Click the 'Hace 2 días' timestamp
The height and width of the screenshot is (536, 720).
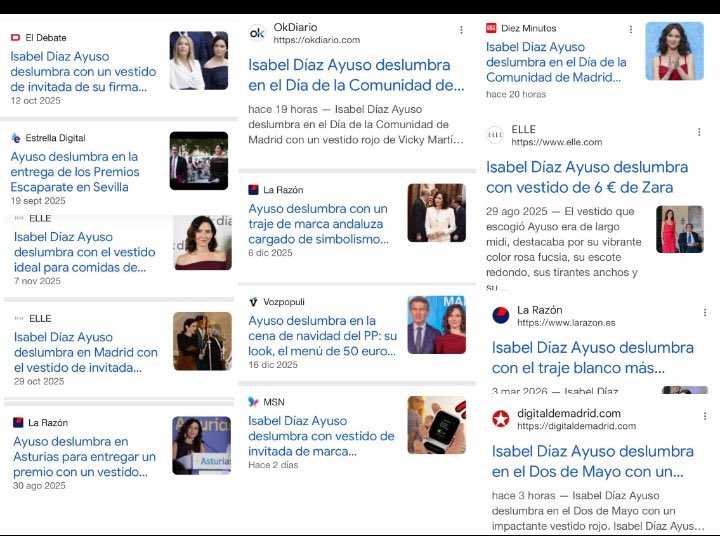[273, 465]
